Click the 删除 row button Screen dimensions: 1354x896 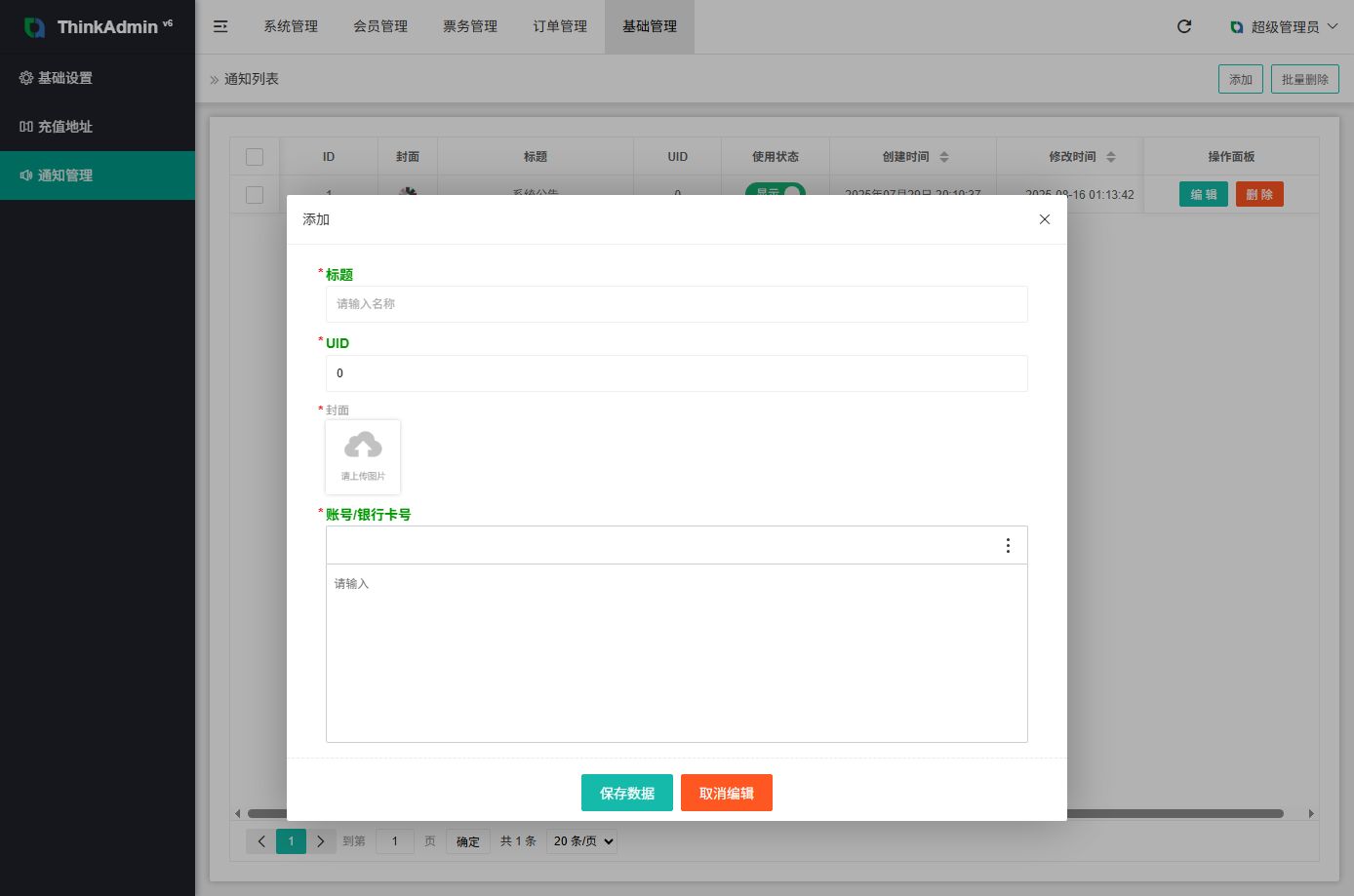(1259, 194)
